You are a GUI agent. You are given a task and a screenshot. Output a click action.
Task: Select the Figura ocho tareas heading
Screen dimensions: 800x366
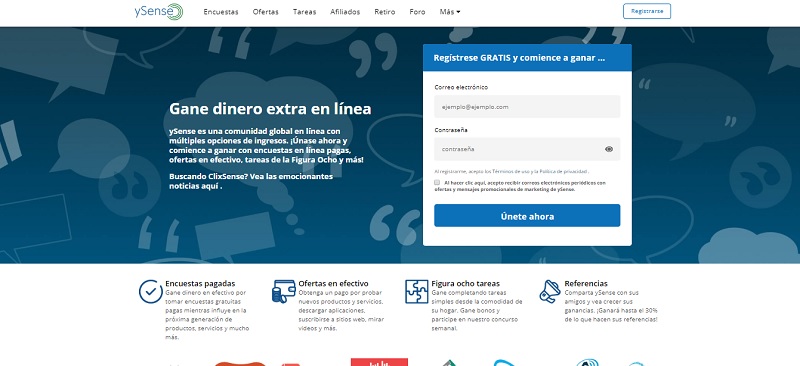coord(465,283)
